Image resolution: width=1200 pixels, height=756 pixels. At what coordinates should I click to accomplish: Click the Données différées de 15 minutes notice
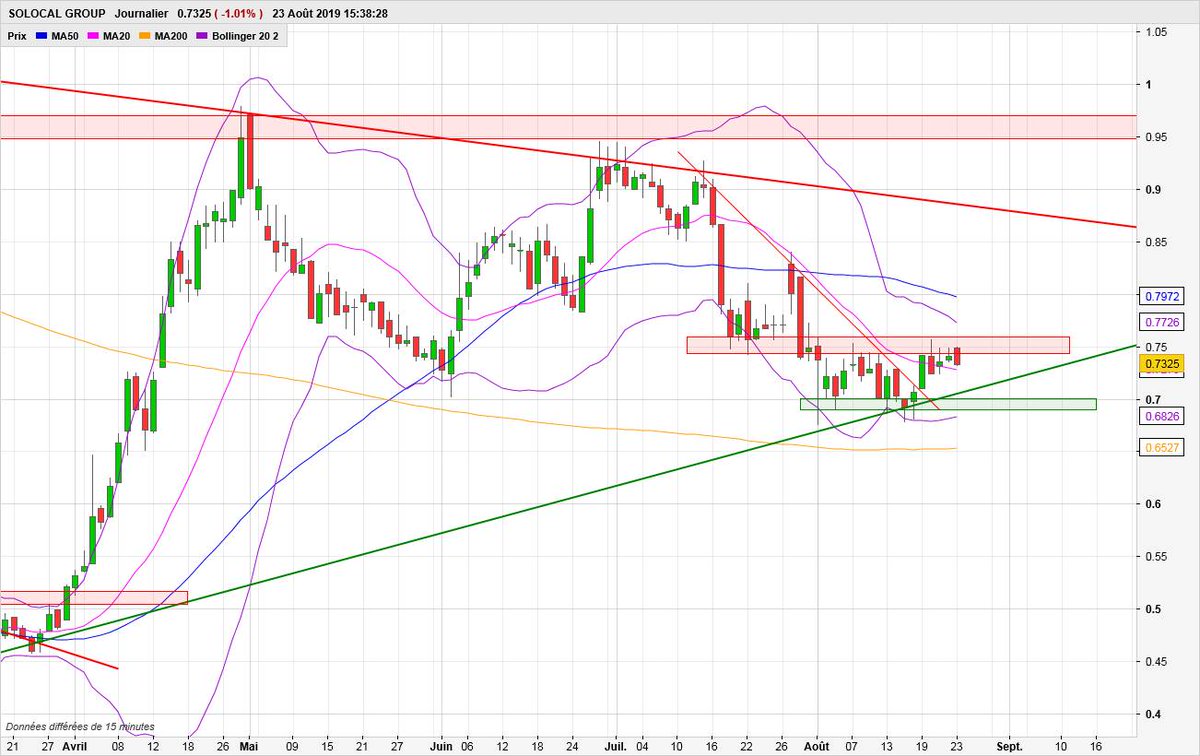coord(79,726)
